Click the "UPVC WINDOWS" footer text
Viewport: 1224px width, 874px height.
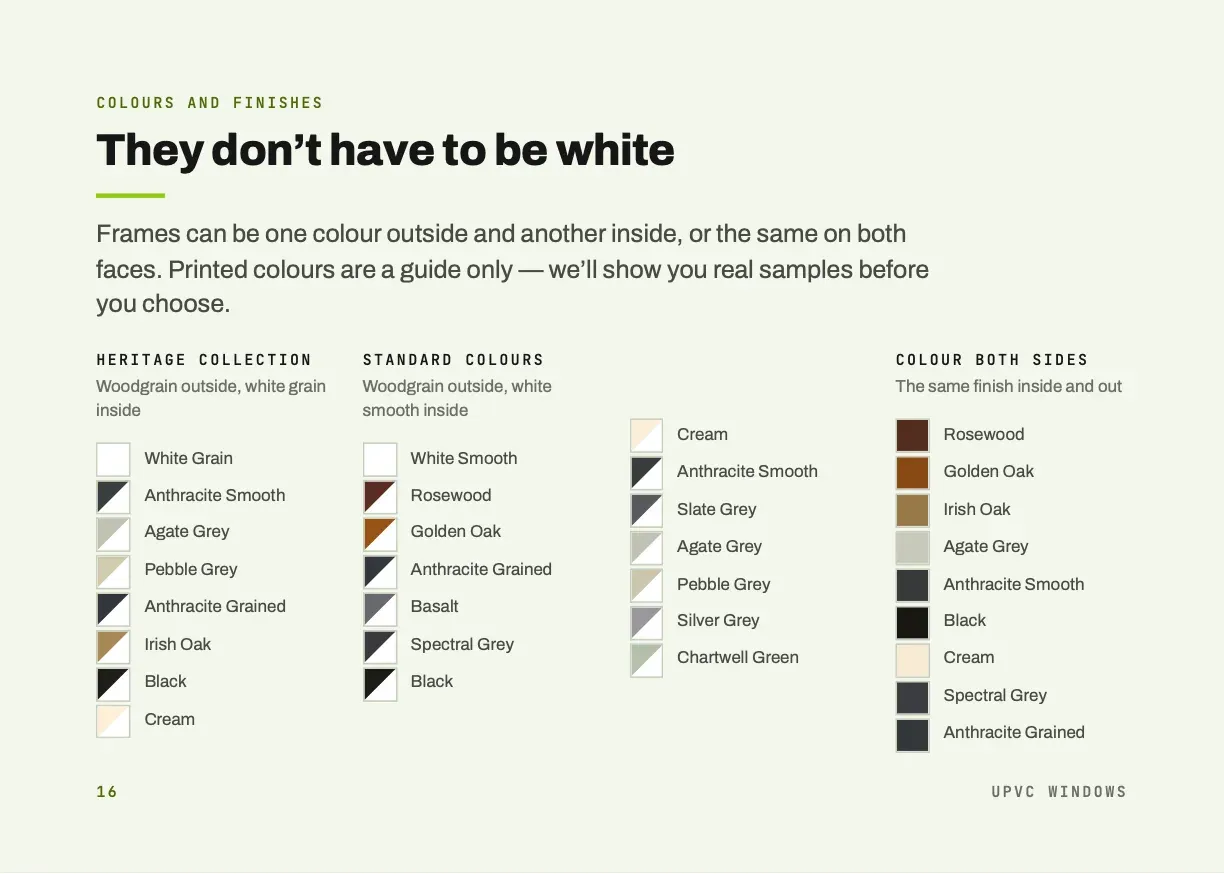1059,792
